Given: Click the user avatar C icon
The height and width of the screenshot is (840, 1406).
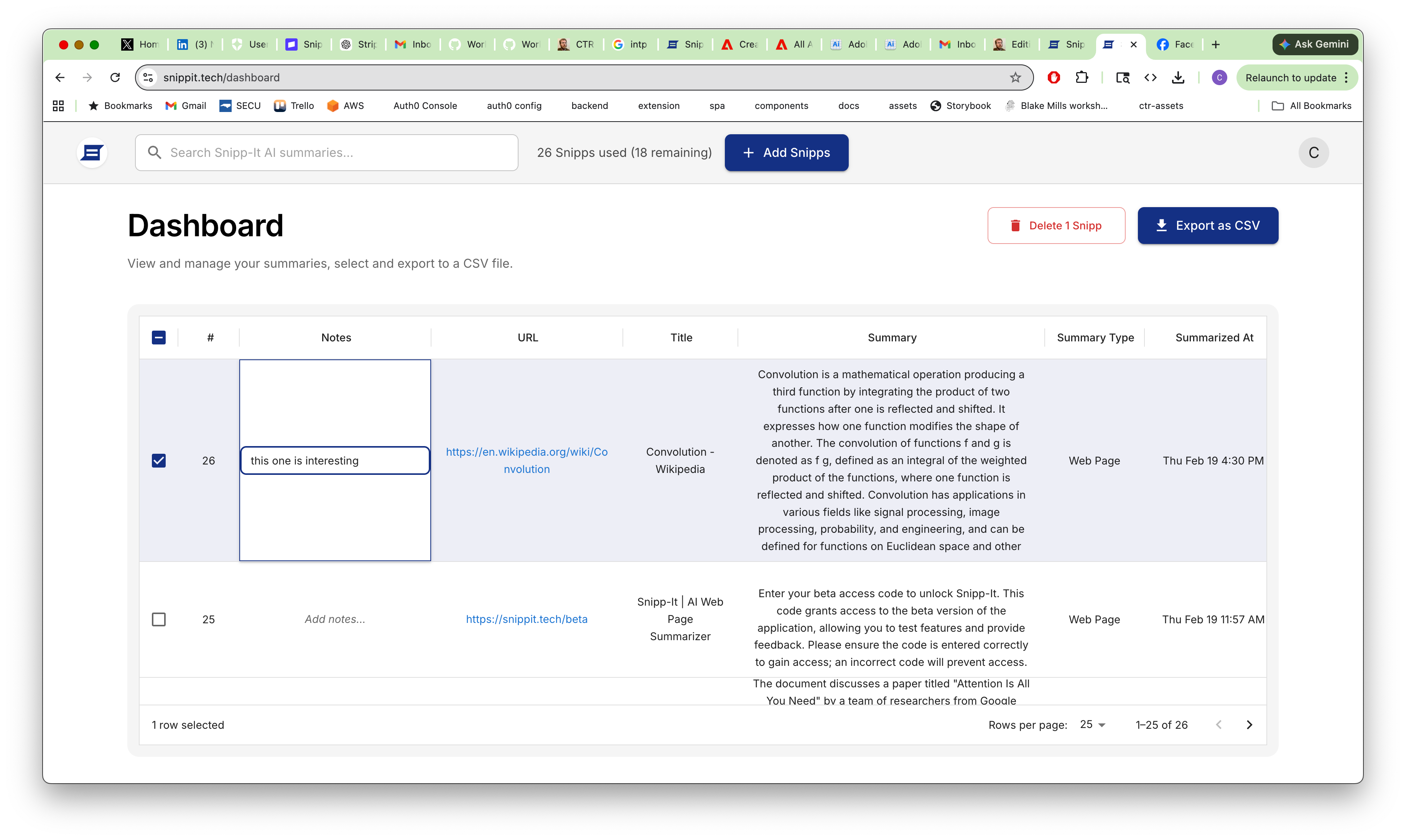Looking at the screenshot, I should point(1313,152).
